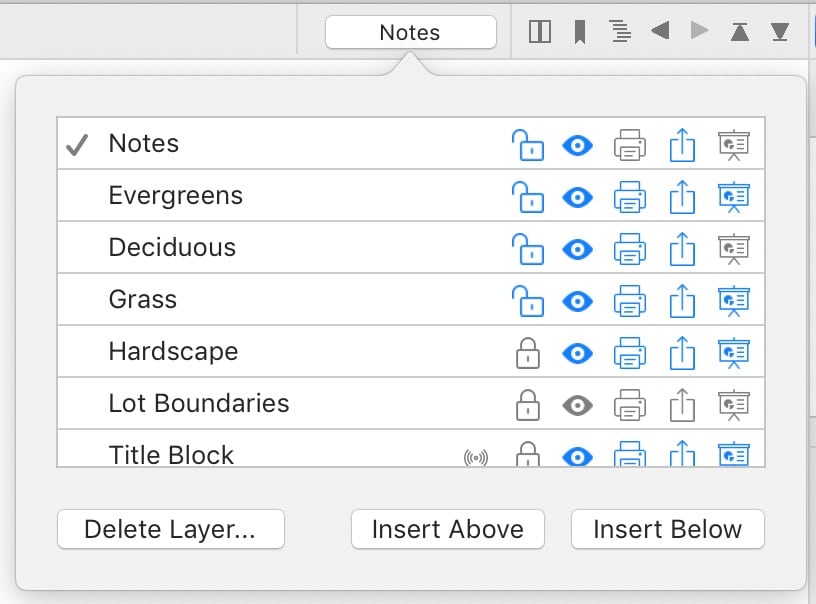This screenshot has width=816, height=604.
Task: Open the outline list icon in toolbar
Action: (620, 33)
